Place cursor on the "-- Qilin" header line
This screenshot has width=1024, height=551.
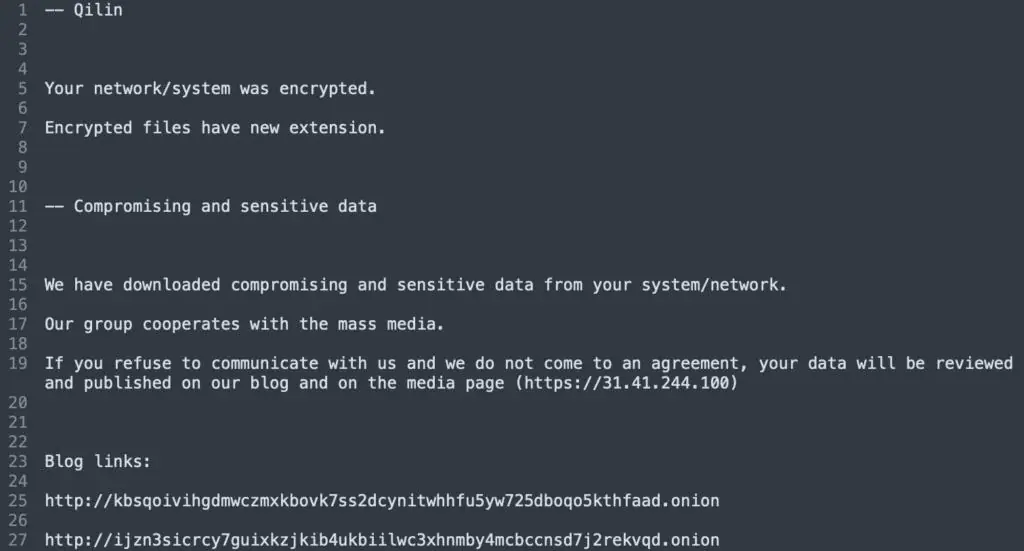tap(84, 10)
